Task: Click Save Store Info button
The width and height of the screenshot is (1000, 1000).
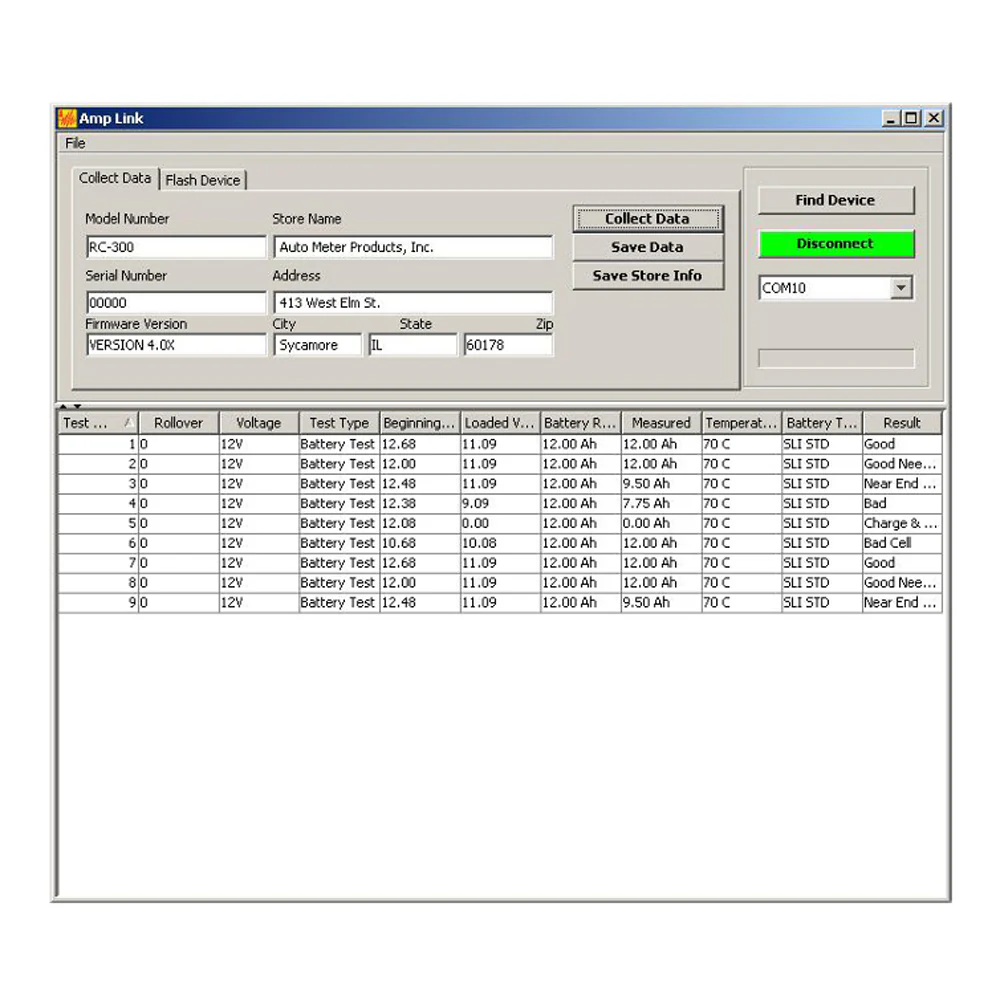Action: [647, 276]
